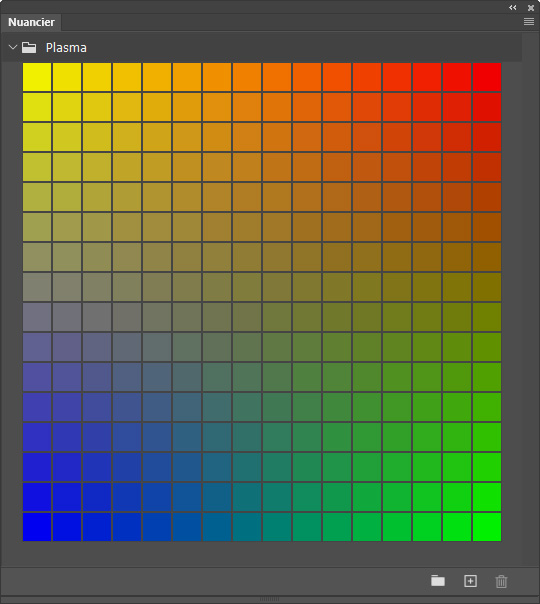Select the Plasma group name
The height and width of the screenshot is (604, 540).
[66, 48]
